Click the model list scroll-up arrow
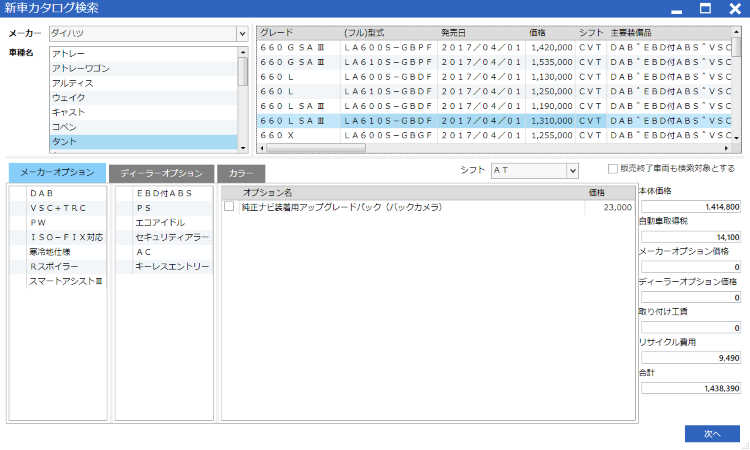 243,52
